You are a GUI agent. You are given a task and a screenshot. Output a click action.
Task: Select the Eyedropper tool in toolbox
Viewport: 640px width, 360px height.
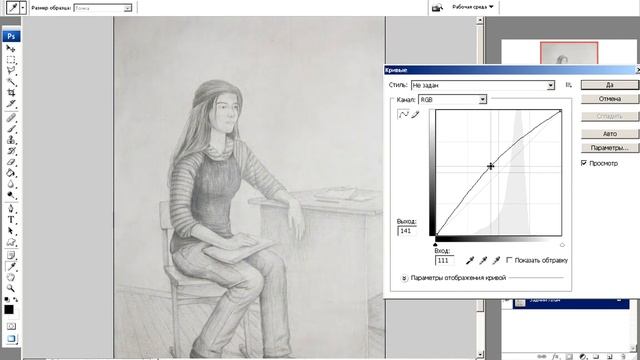pos(11,267)
